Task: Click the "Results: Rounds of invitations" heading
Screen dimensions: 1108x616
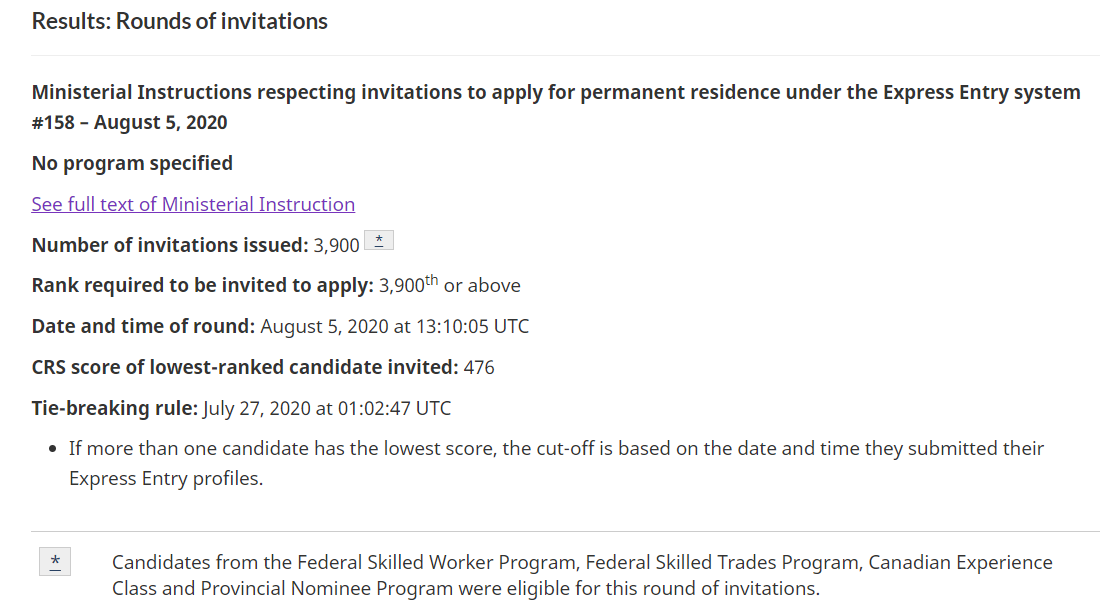Action: (x=180, y=21)
